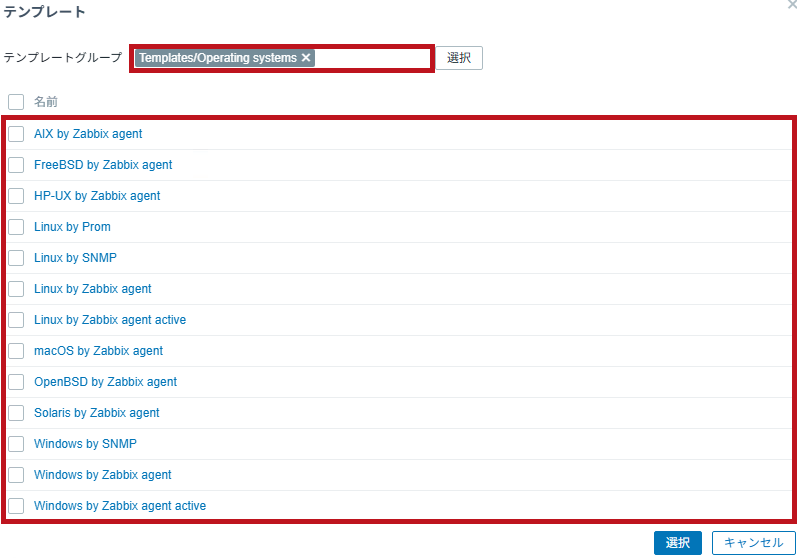This screenshot has width=797, height=558.
Task: Cancel with the キャンセル button
Action: [753, 543]
